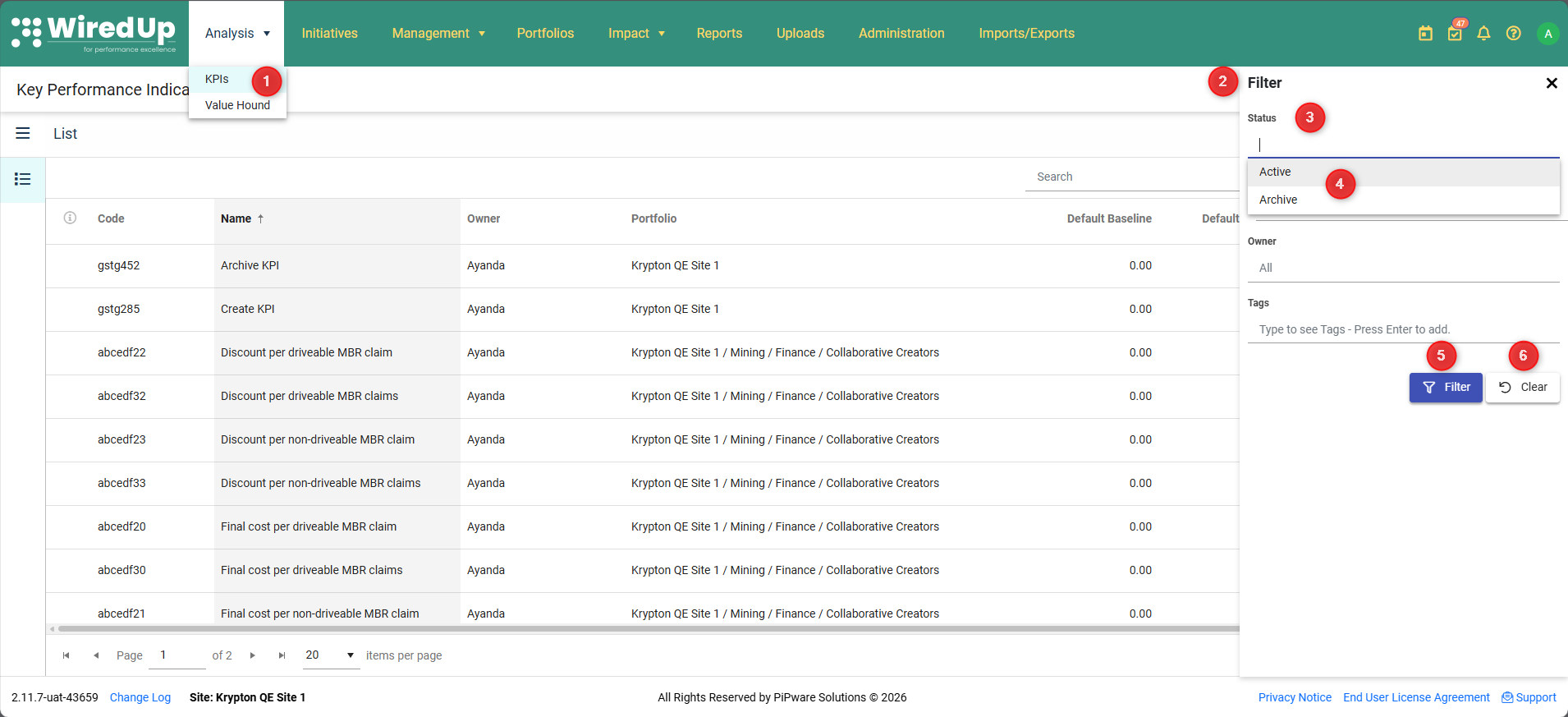This screenshot has width=1568, height=717.
Task: Sort by the Portfolio column header
Action: click(653, 218)
